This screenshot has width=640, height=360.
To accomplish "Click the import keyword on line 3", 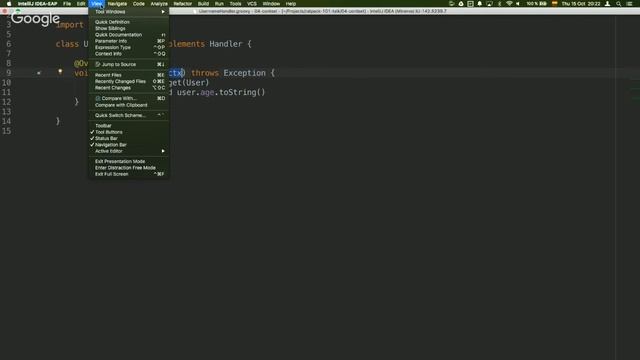I will pyautogui.click(x=69, y=24).
